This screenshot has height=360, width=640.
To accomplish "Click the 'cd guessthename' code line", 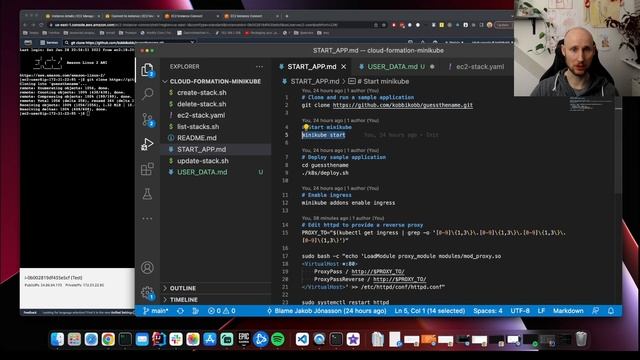I will pos(325,165).
